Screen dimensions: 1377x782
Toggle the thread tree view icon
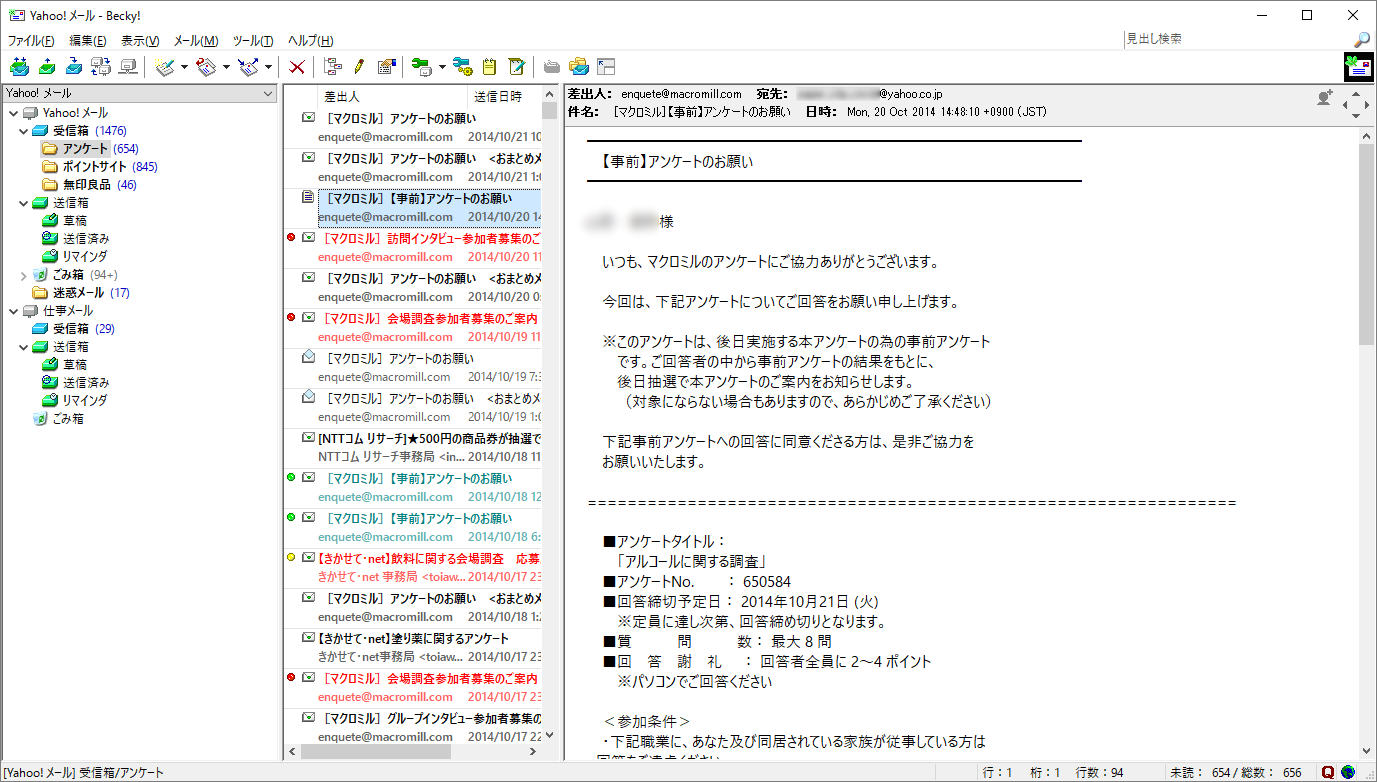(334, 67)
